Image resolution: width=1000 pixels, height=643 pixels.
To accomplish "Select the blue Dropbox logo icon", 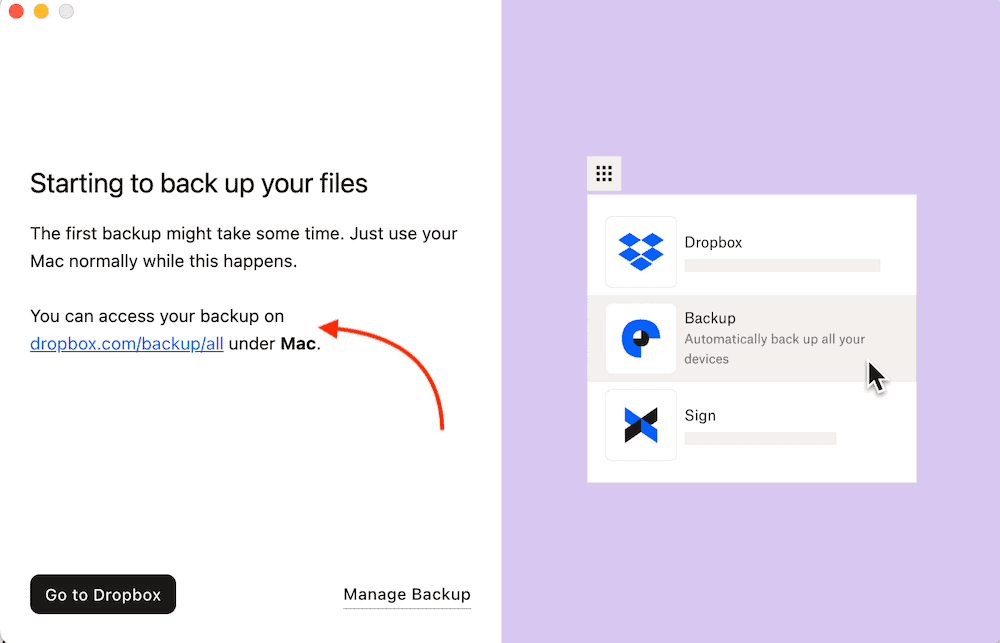I will (x=641, y=252).
